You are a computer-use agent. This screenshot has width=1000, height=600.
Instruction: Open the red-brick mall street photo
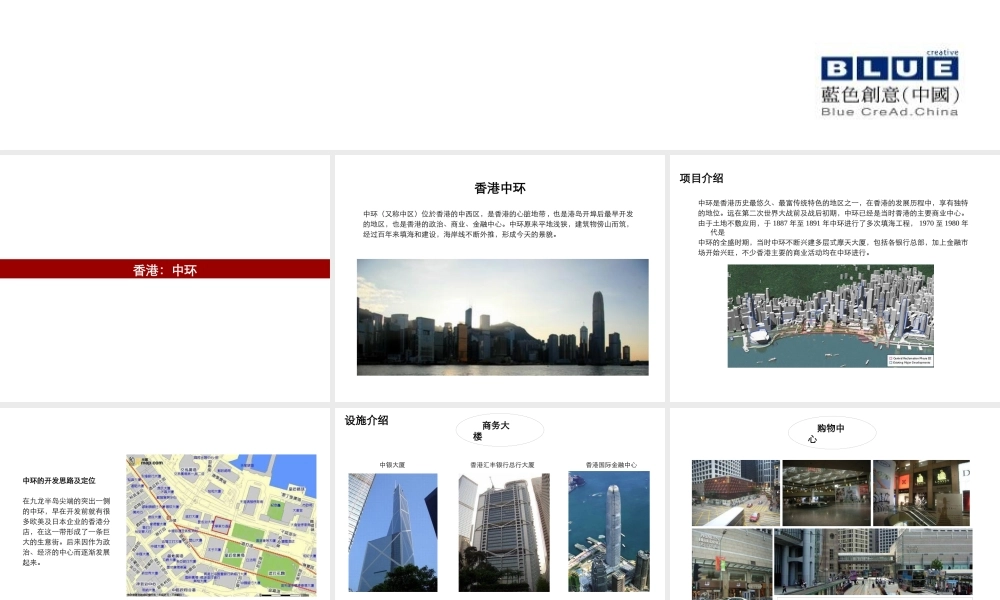point(735,493)
